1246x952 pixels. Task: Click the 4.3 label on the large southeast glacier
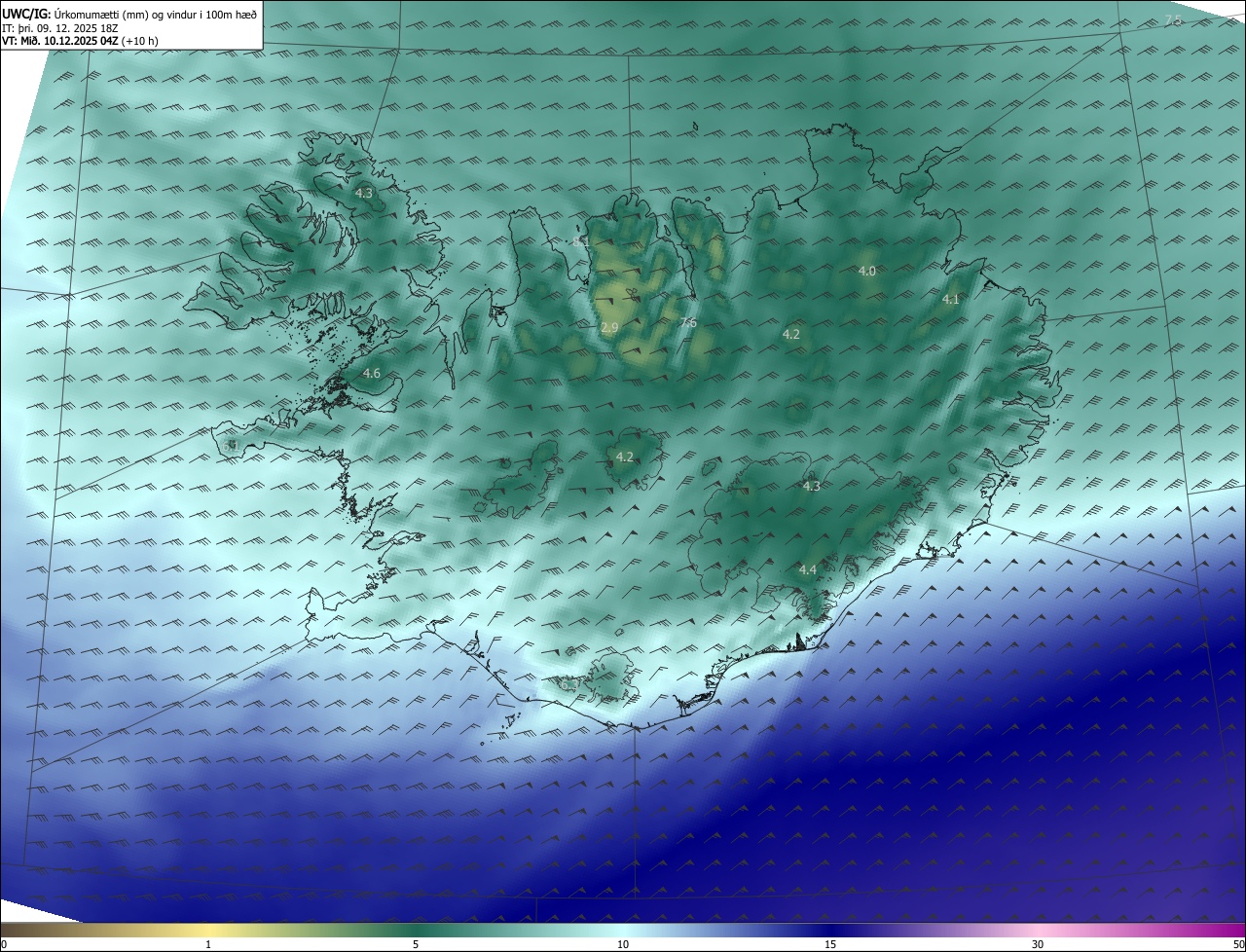(x=811, y=486)
